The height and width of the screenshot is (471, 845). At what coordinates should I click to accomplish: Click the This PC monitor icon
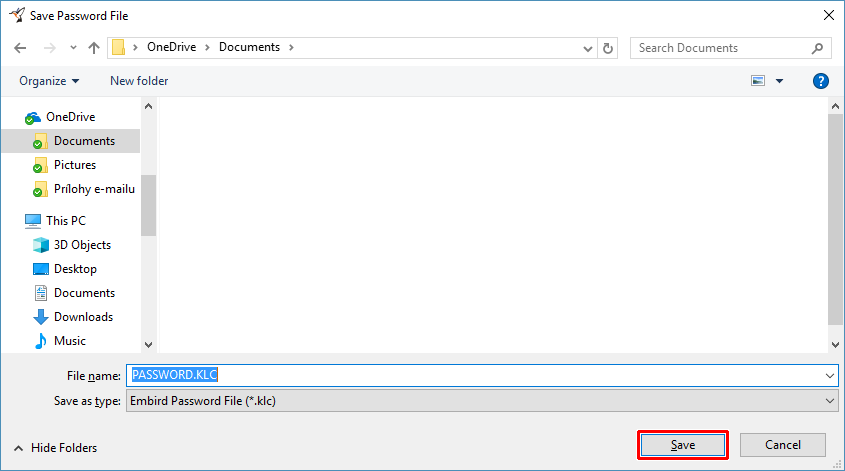coord(33,221)
